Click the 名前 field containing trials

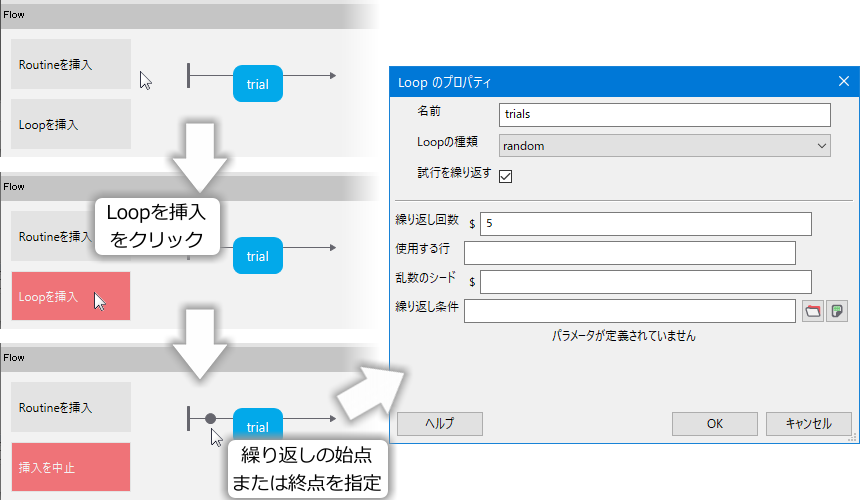pyautogui.click(x=665, y=115)
